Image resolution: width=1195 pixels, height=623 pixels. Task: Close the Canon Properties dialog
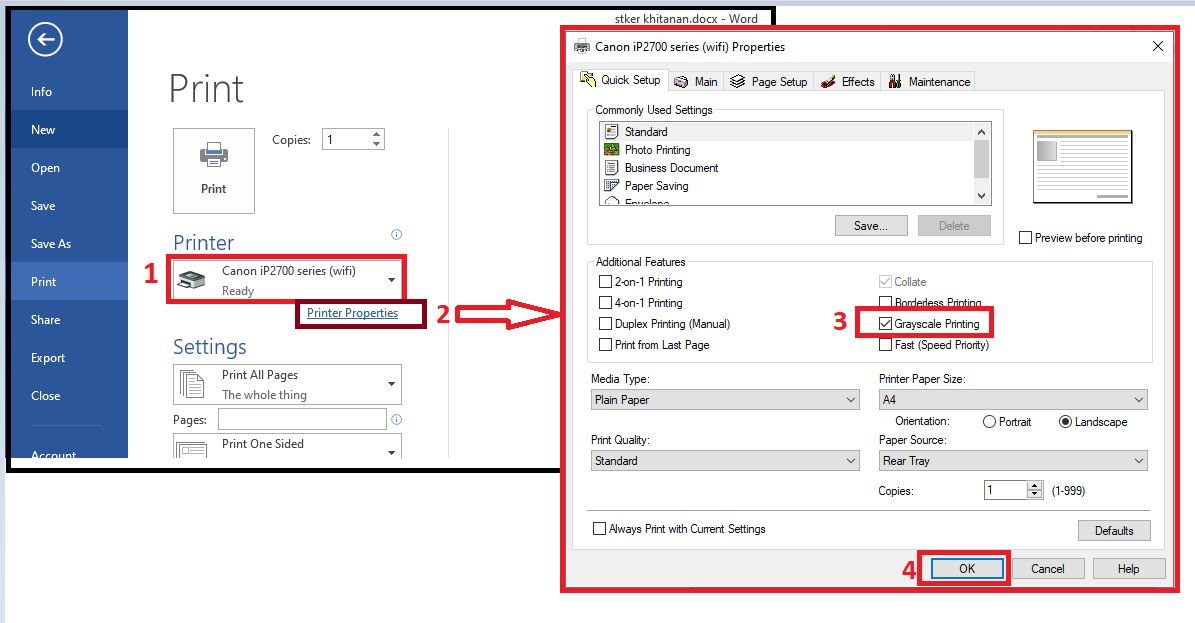(x=1158, y=47)
